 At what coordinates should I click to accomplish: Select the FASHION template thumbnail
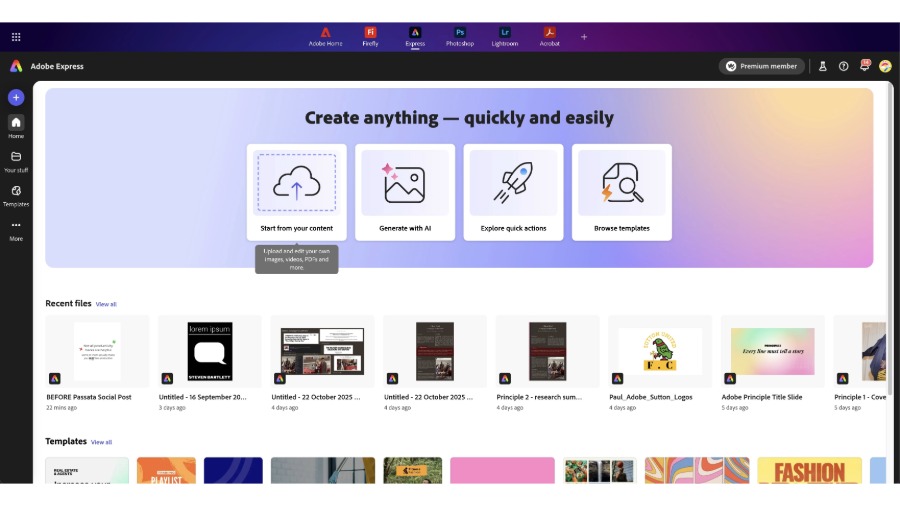809,470
